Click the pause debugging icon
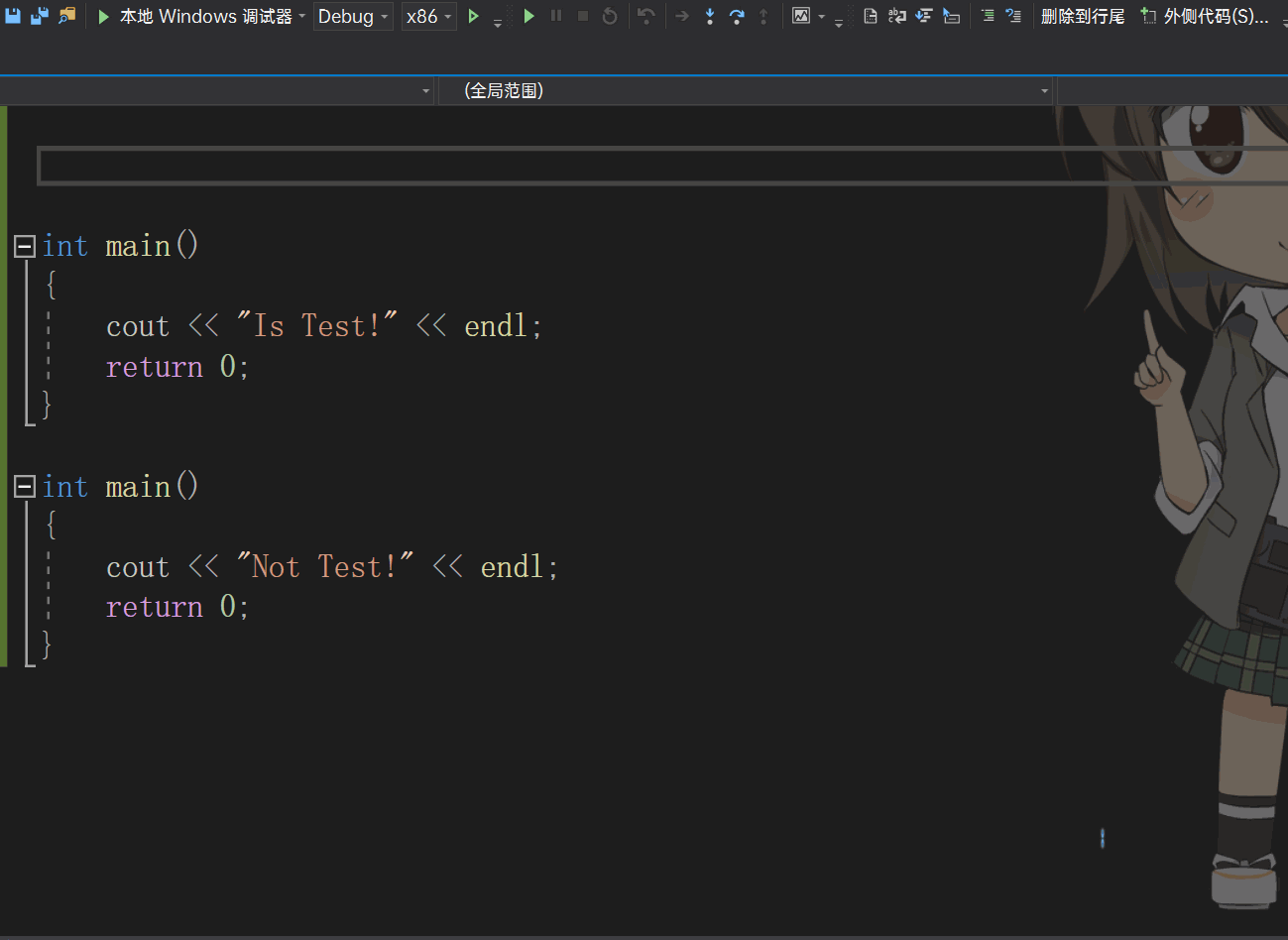The image size is (1288, 940). pyautogui.click(x=556, y=16)
